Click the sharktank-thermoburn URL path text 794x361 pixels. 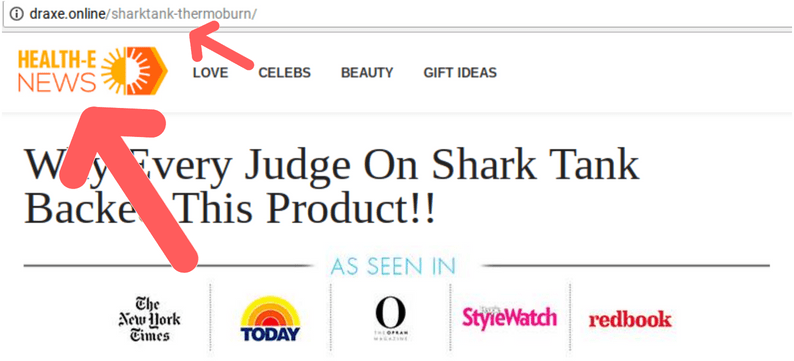(x=181, y=14)
